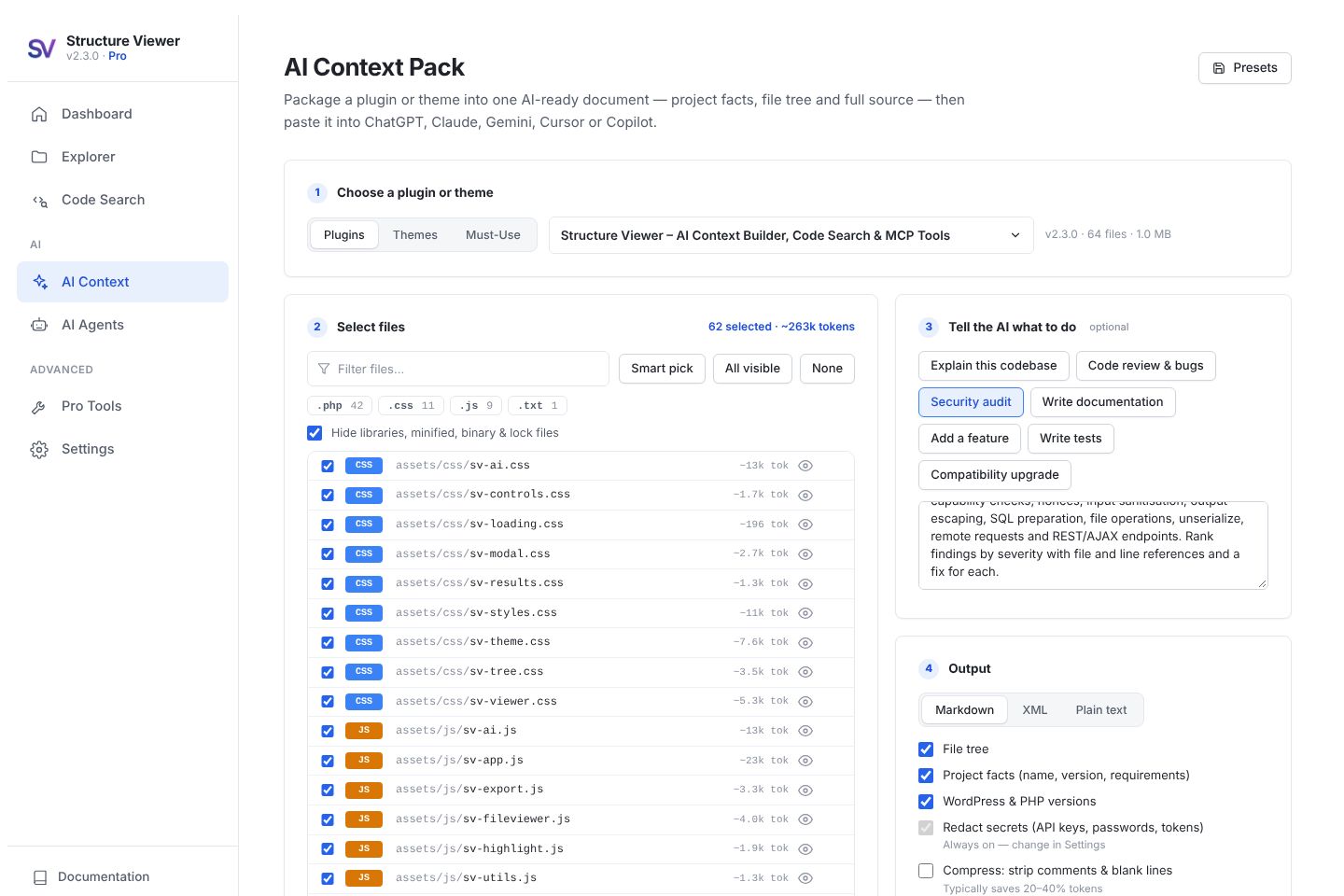Click the Settings gear icon
This screenshot has height=896, width=1344.
pyautogui.click(x=39, y=449)
